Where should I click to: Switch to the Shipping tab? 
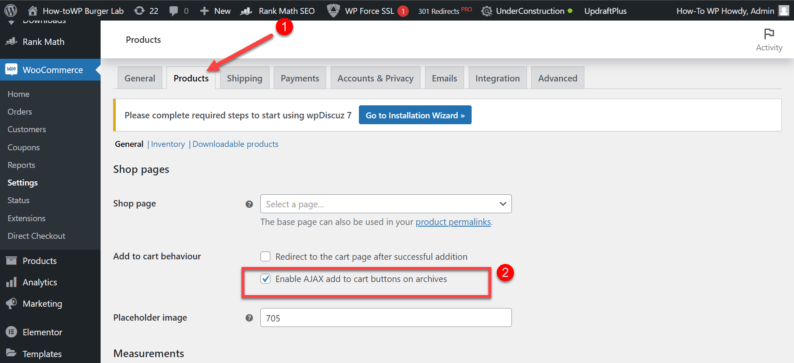(245, 78)
